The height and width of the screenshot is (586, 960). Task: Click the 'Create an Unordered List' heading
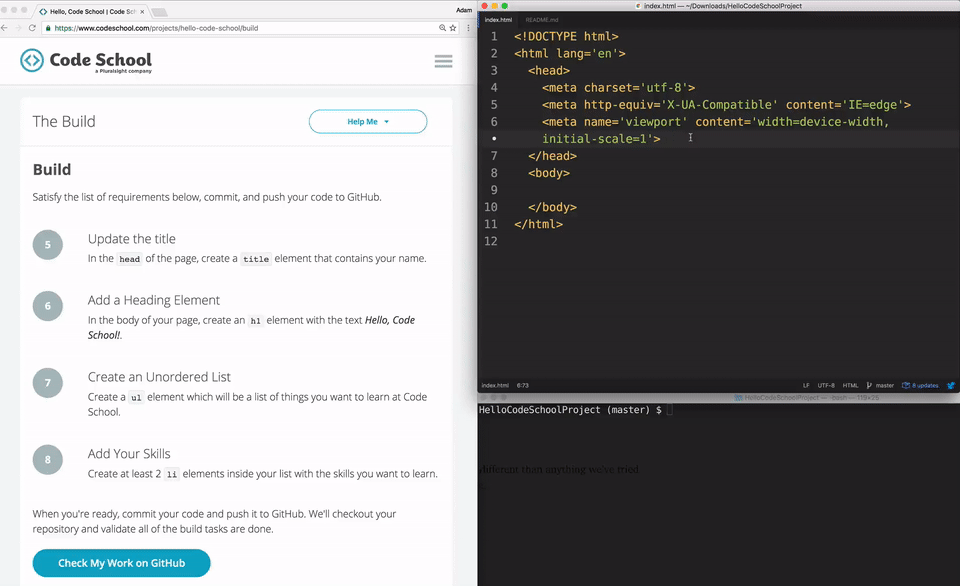(159, 377)
